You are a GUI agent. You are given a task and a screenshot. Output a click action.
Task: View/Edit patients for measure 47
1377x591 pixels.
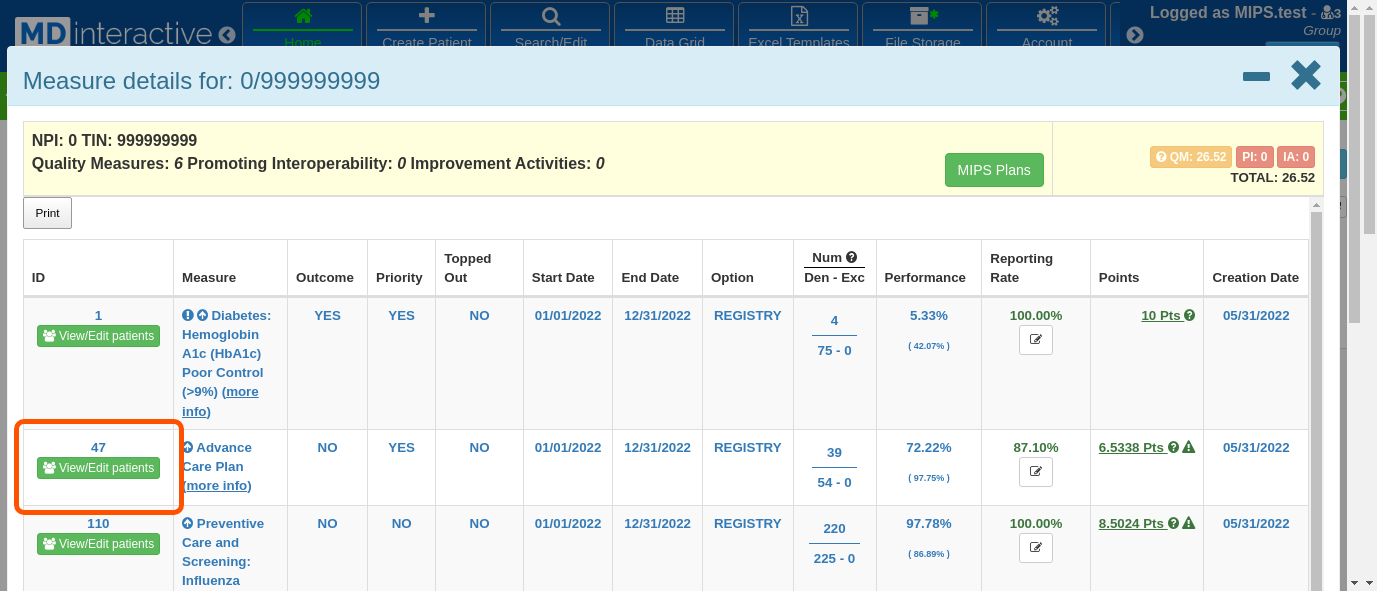pos(98,468)
